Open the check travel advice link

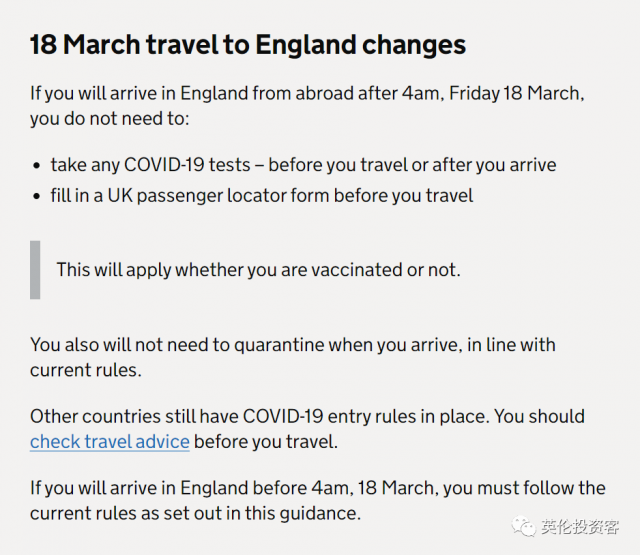pos(110,442)
